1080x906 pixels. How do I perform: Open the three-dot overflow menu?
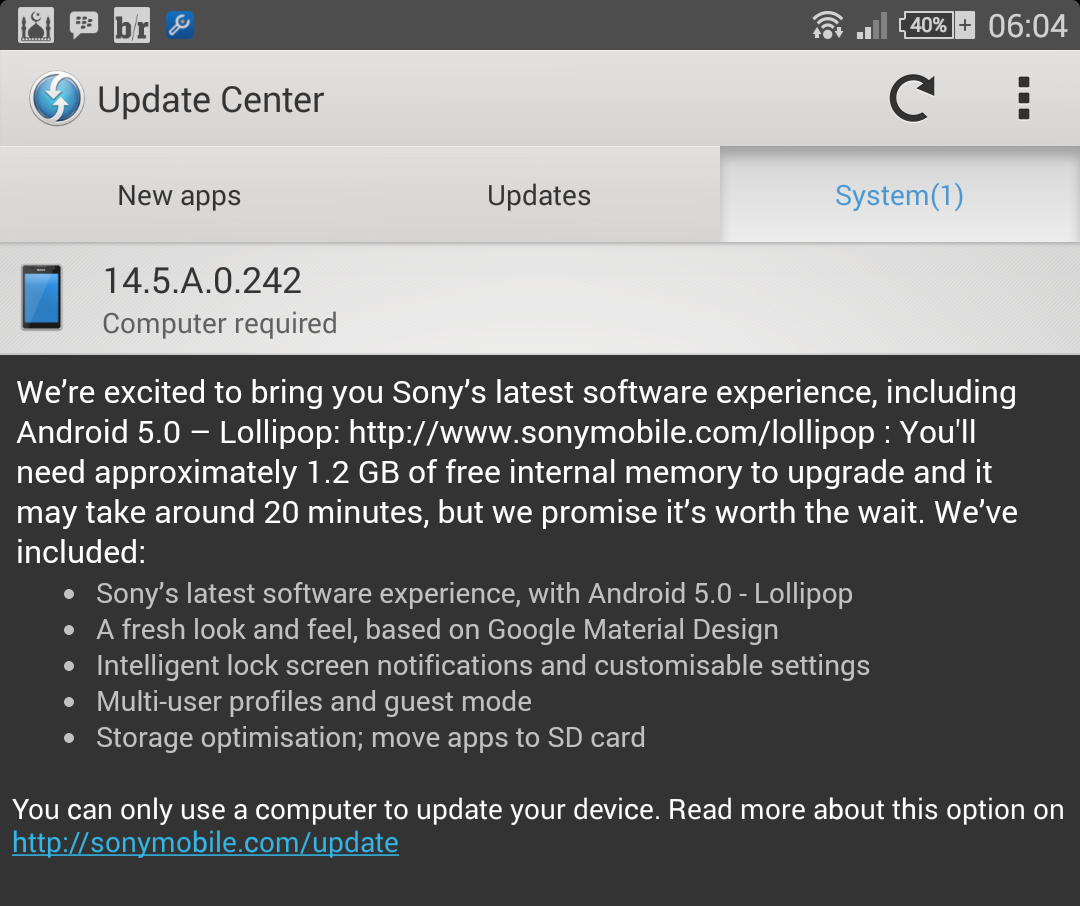tap(1024, 98)
